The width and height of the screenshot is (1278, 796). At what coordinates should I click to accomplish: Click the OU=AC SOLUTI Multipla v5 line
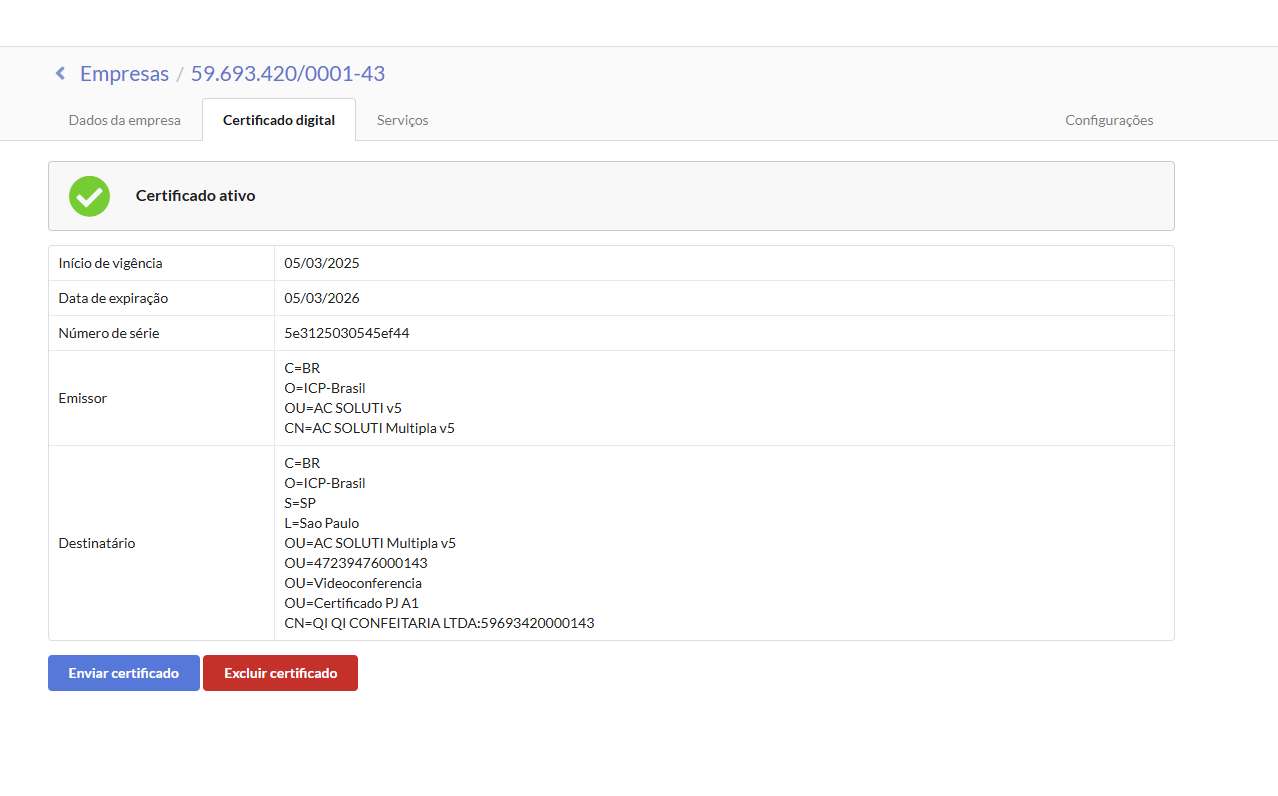click(x=370, y=543)
